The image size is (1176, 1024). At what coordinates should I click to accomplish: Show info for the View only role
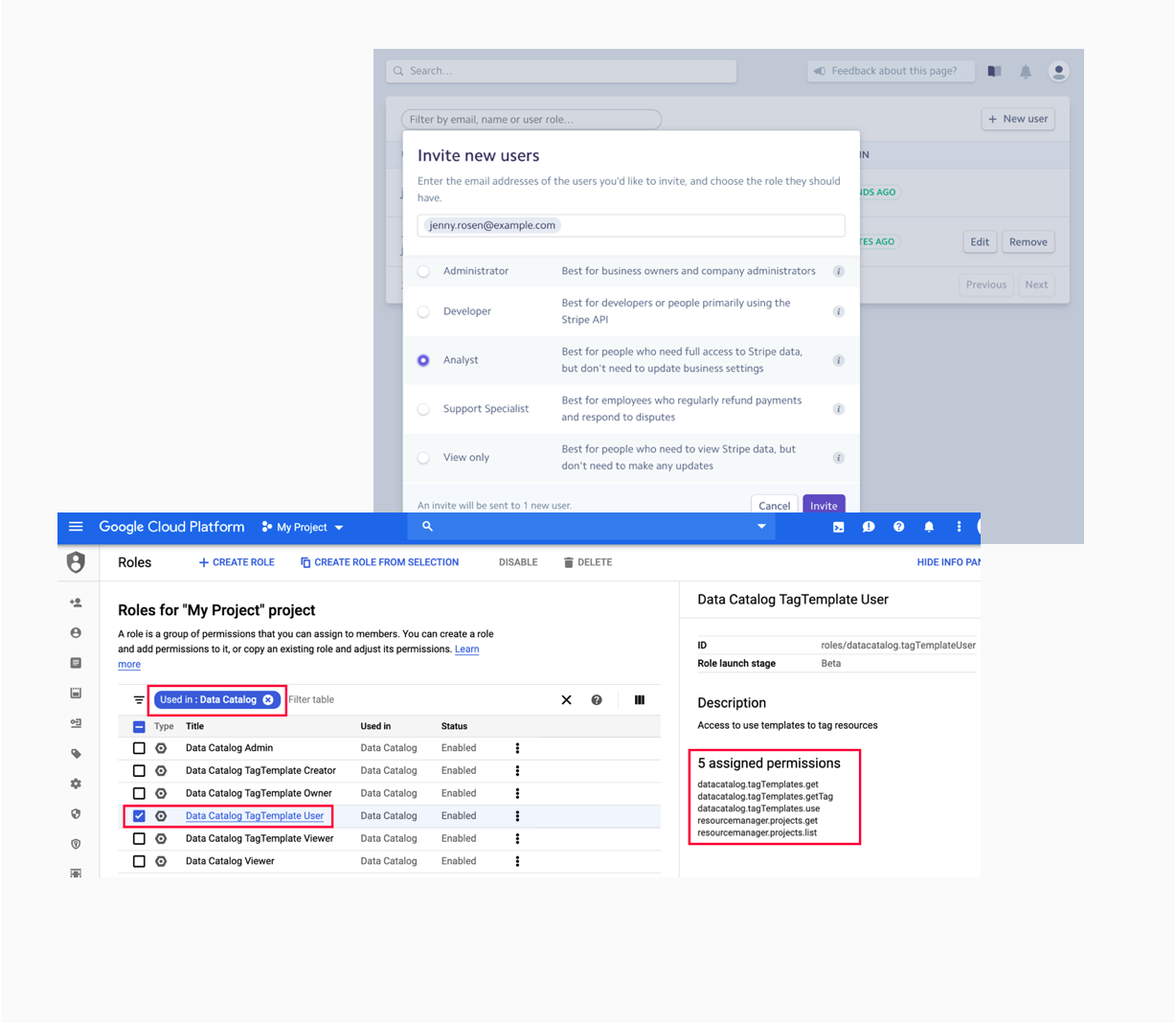click(x=838, y=458)
